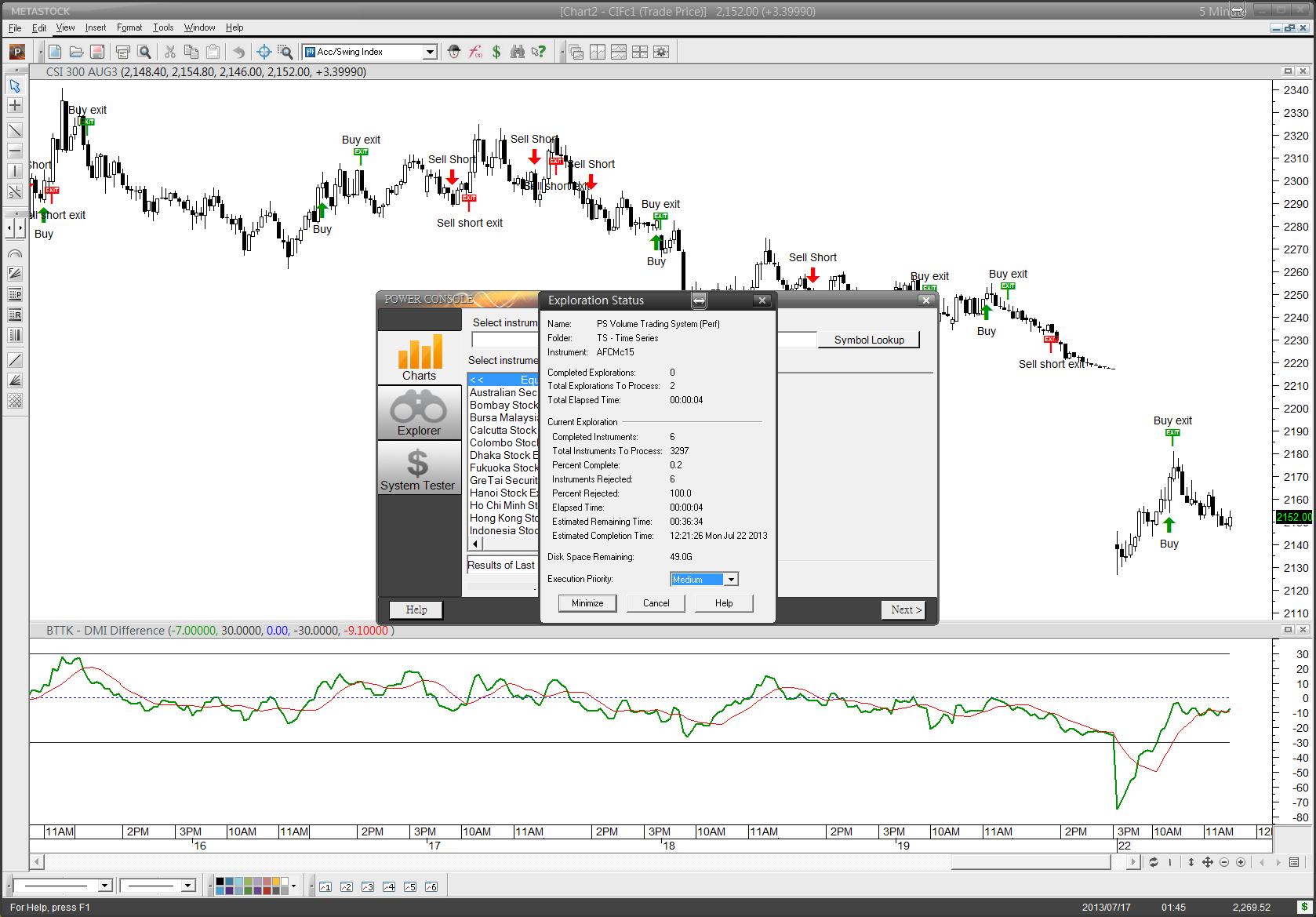
Task: Cut selection with scissors icon
Action: (x=169, y=52)
